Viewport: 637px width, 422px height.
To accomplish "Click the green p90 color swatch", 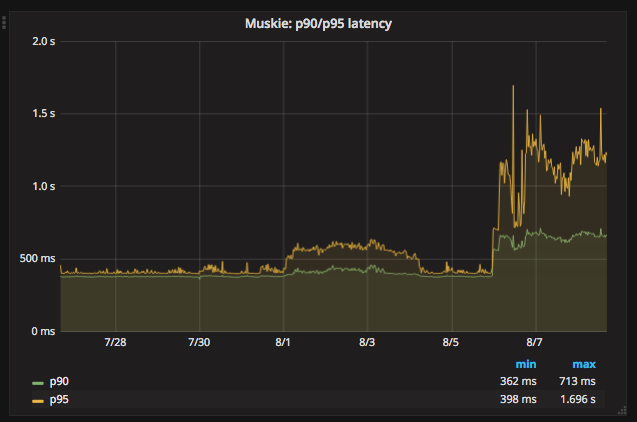I will (x=38, y=383).
